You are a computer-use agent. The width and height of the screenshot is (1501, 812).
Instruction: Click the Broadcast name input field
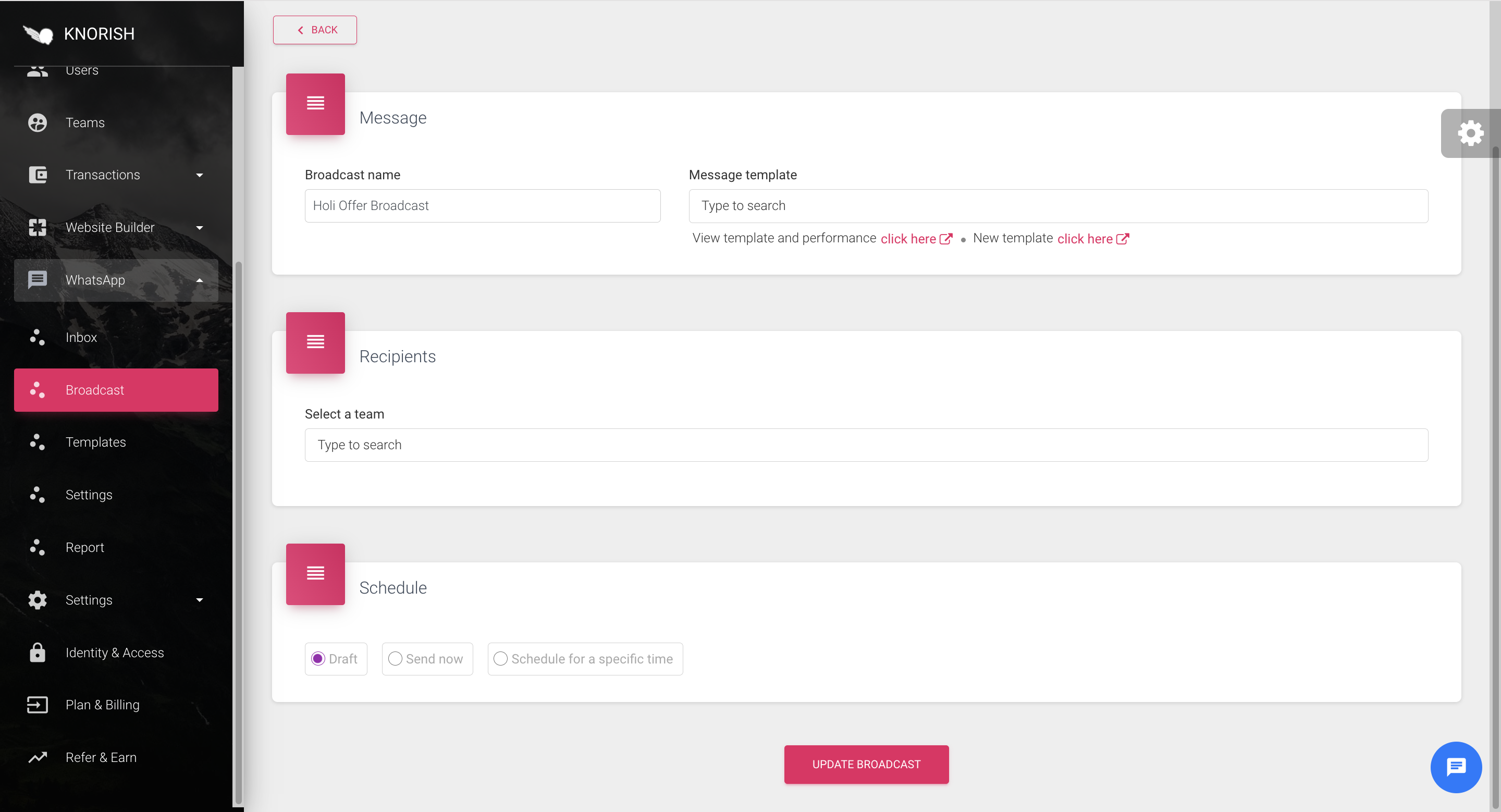pyautogui.click(x=483, y=206)
